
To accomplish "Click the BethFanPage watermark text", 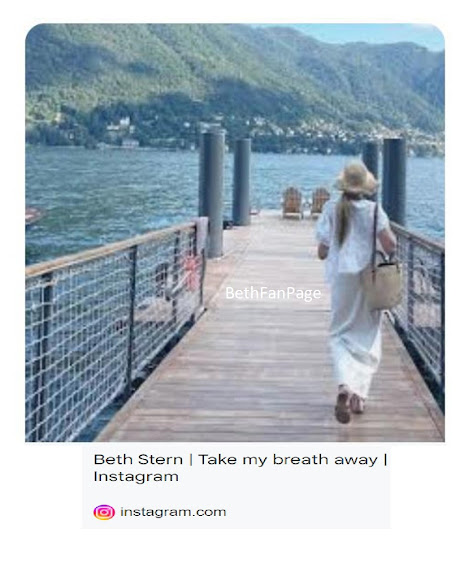I will (x=273, y=293).
